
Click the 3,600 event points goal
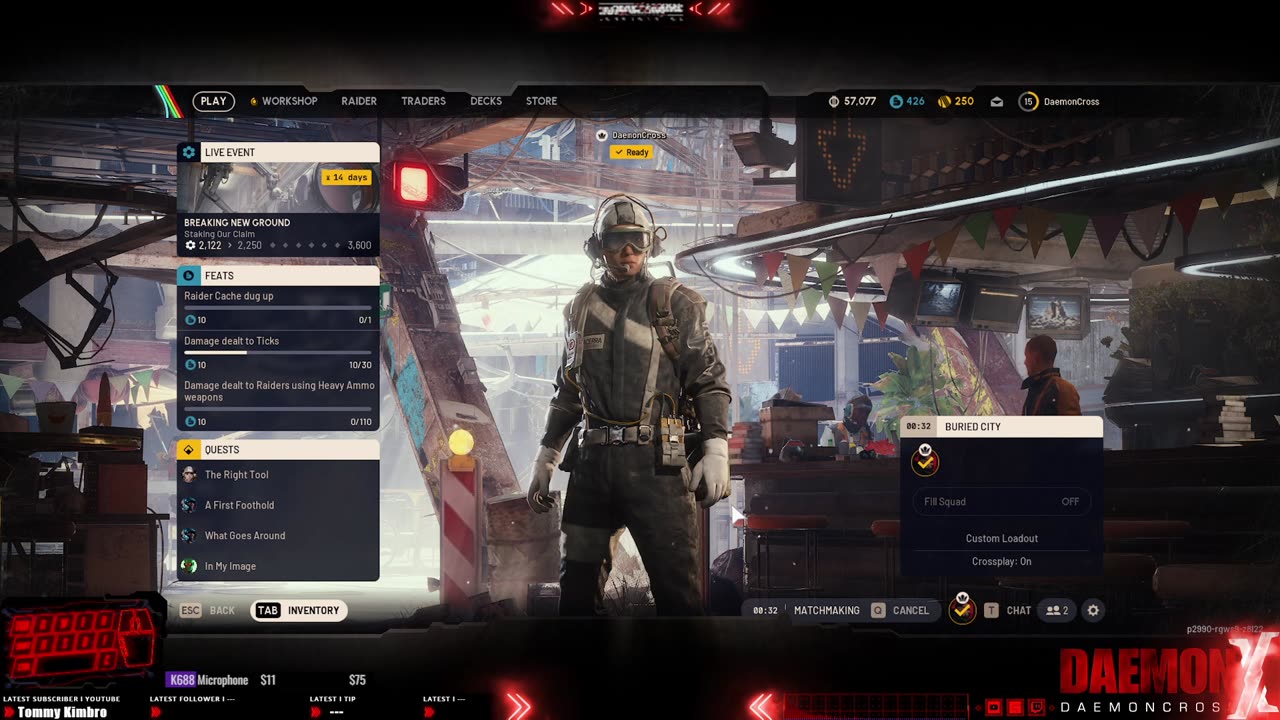(359, 245)
